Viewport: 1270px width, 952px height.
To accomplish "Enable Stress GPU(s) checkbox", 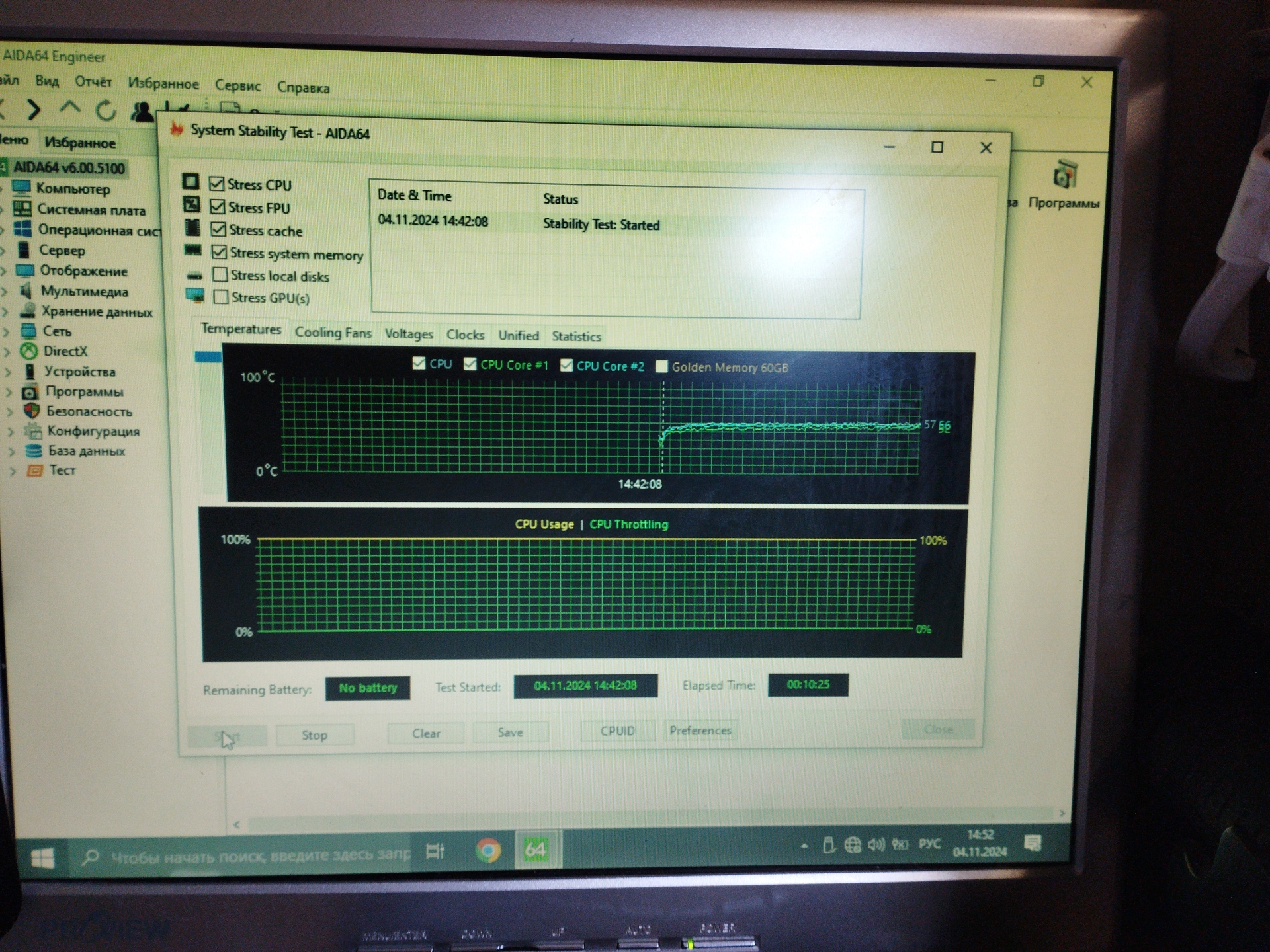I will click(221, 297).
